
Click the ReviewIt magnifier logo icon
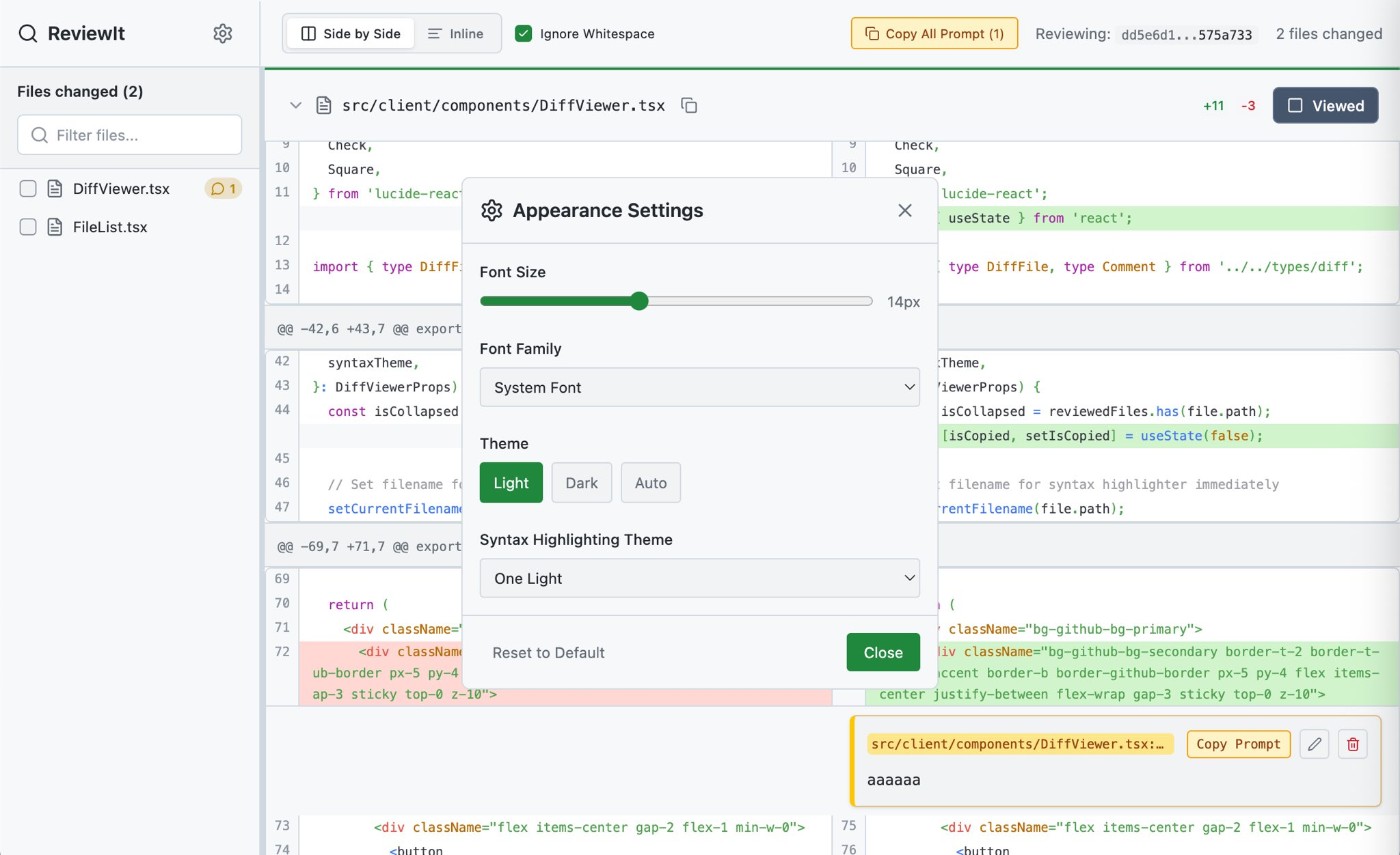(x=28, y=34)
